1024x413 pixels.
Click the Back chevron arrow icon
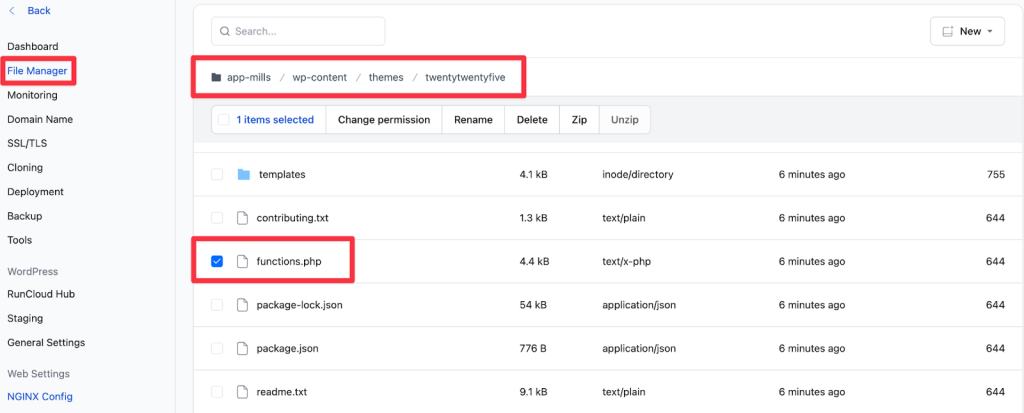coord(12,11)
